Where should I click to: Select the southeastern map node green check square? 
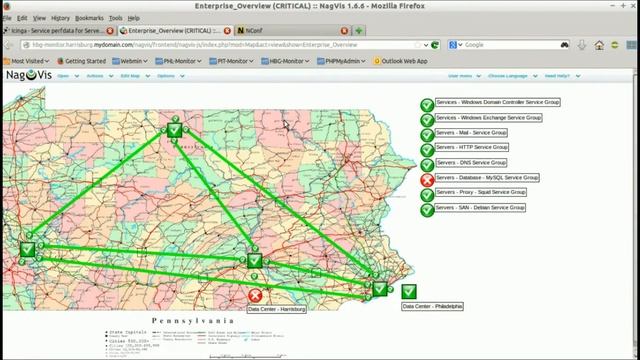pyautogui.click(x=380, y=289)
